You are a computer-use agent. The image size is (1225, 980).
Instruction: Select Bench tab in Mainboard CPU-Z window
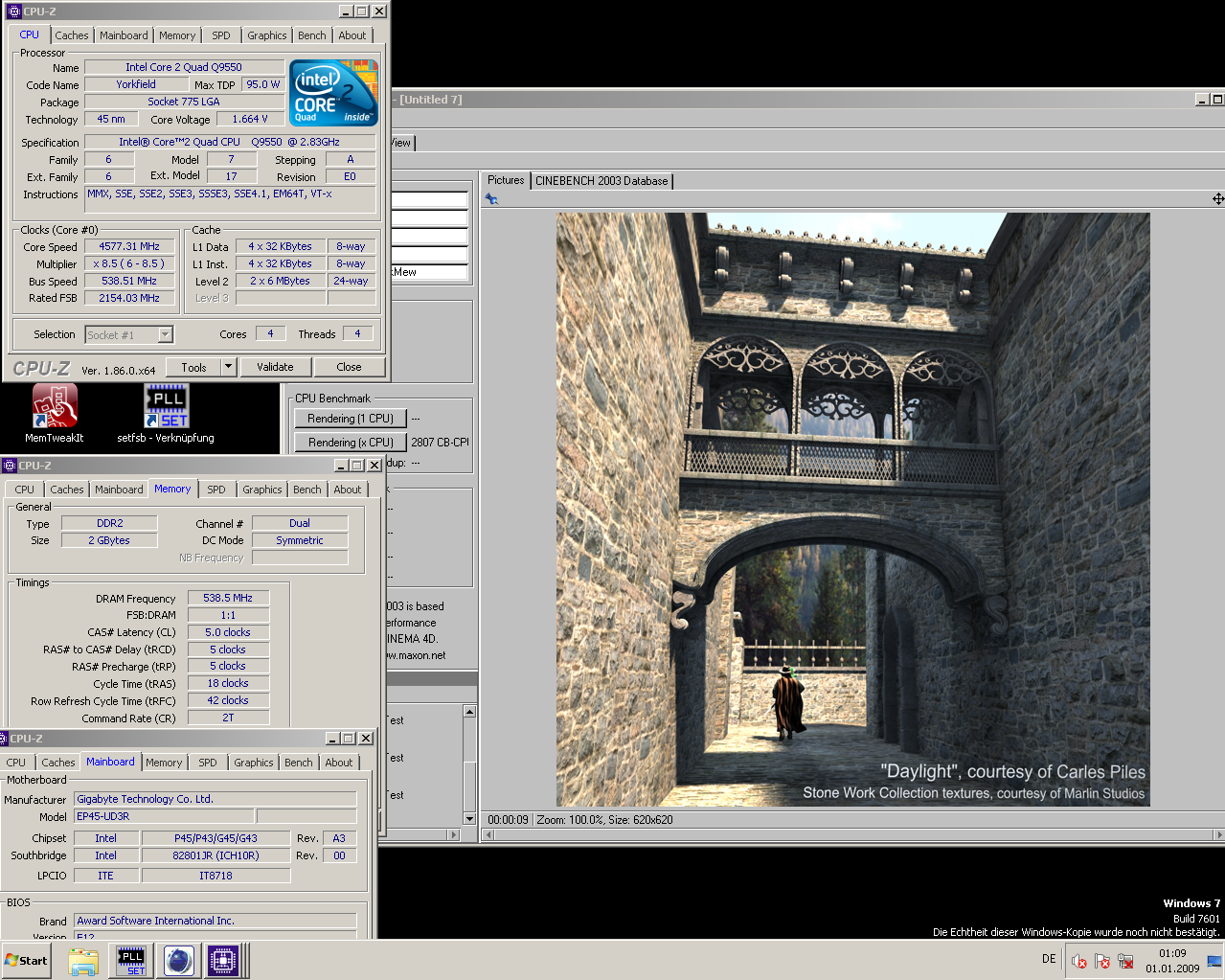pyautogui.click(x=299, y=763)
